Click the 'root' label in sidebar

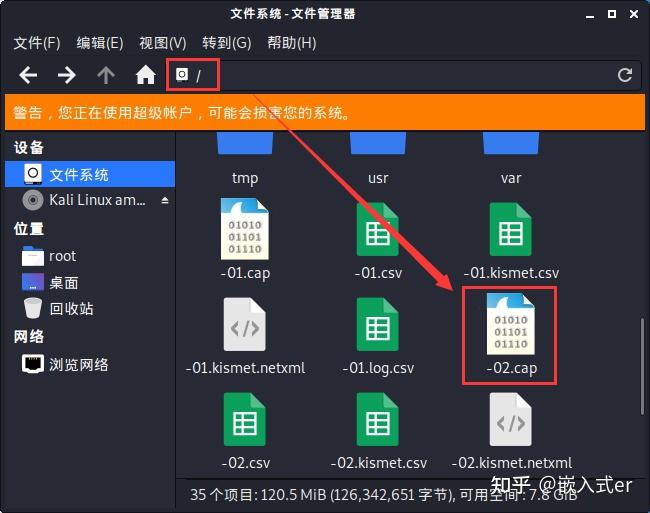[x=63, y=256]
